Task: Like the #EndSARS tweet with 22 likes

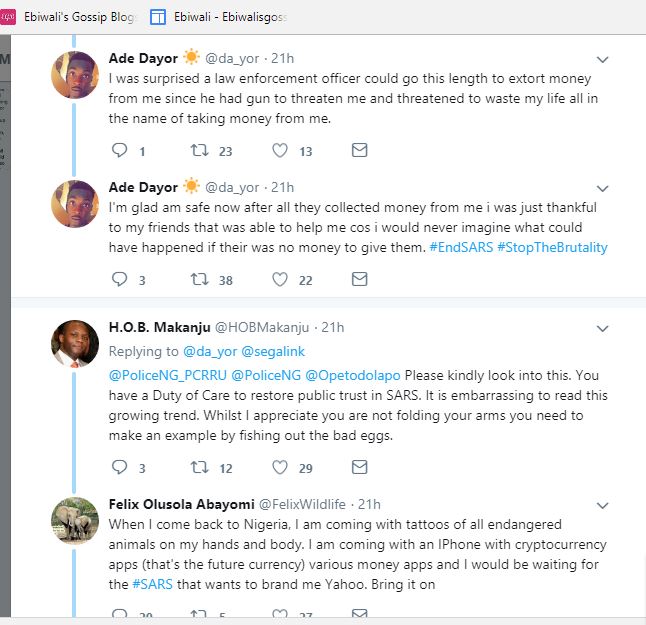Action: coord(280,279)
